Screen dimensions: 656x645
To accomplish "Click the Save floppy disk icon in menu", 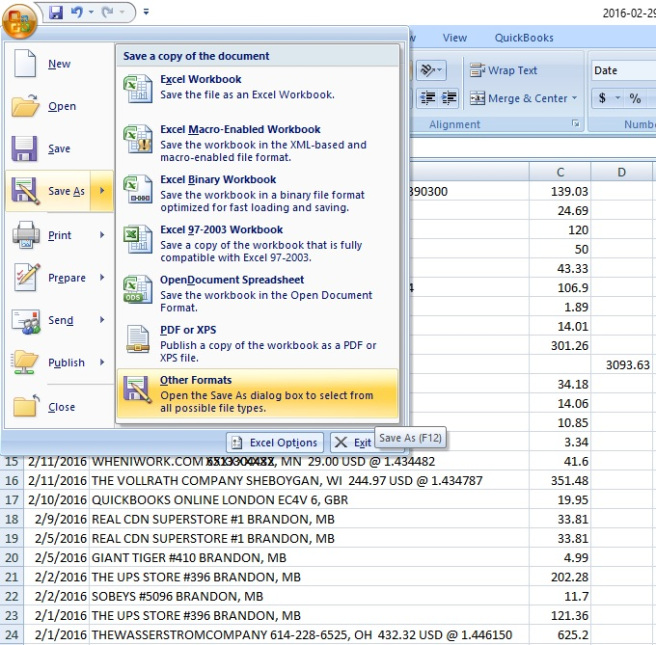I will [24, 148].
